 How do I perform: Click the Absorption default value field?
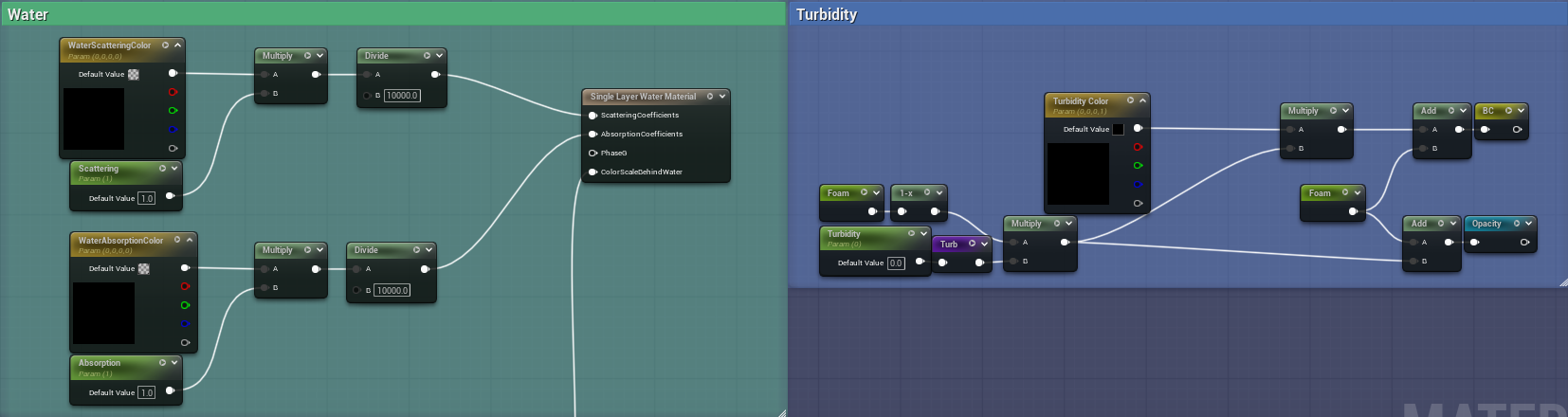click(x=147, y=392)
